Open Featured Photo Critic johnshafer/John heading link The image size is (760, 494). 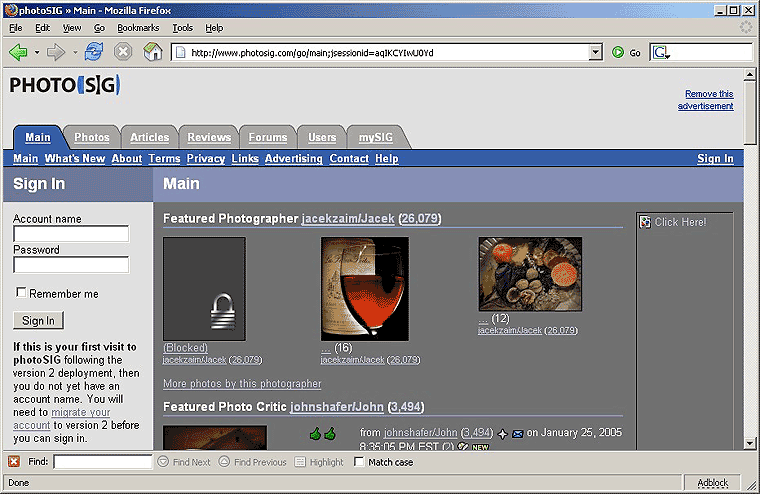337,407
